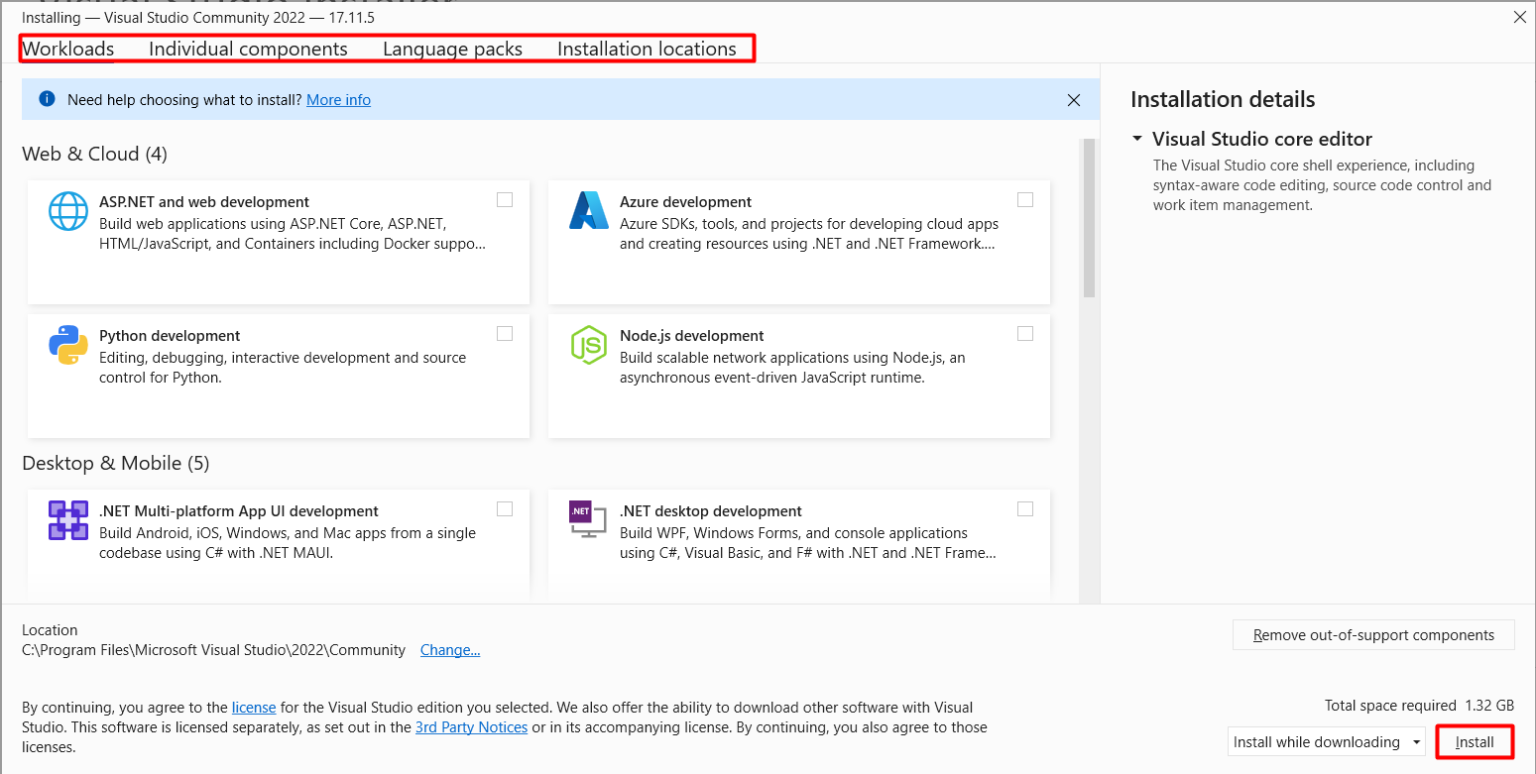Open the 3rd Party Notices link
Viewport: 1536px width, 774px height.
(471, 727)
